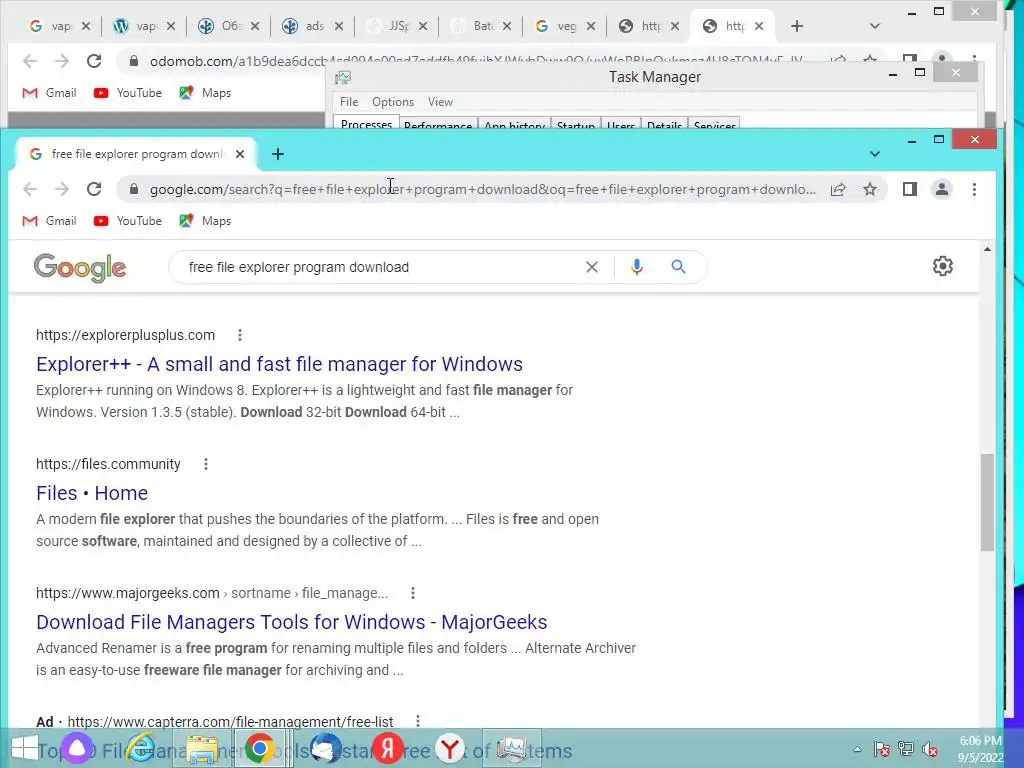Expand tab search dropdown in front window
Screen dimensions: 1024x768
click(x=875, y=154)
